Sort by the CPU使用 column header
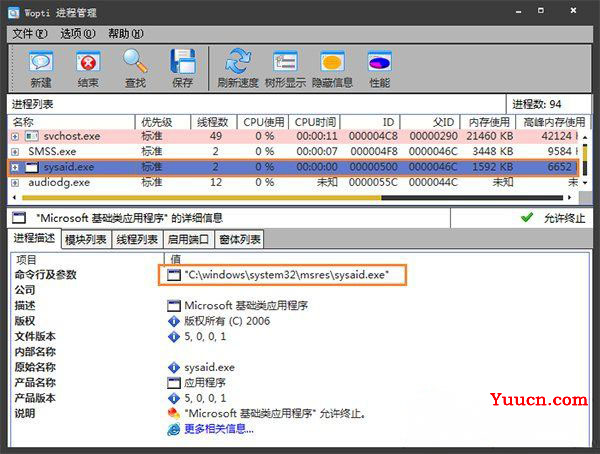Image resolution: width=600 pixels, height=454 pixels. (262, 122)
